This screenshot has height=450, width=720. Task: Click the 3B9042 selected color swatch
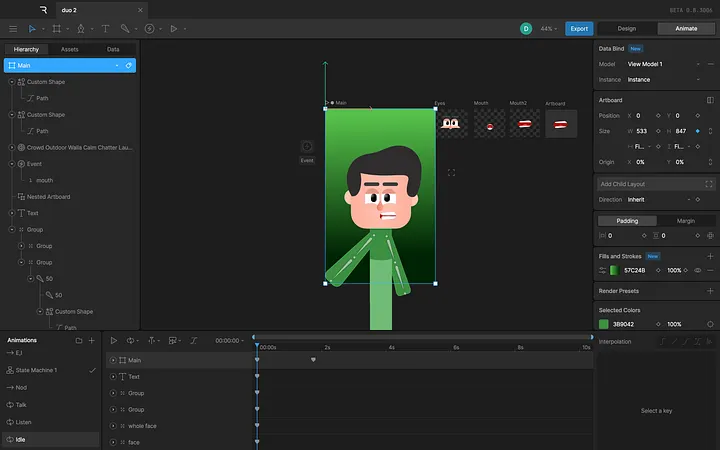coord(604,324)
